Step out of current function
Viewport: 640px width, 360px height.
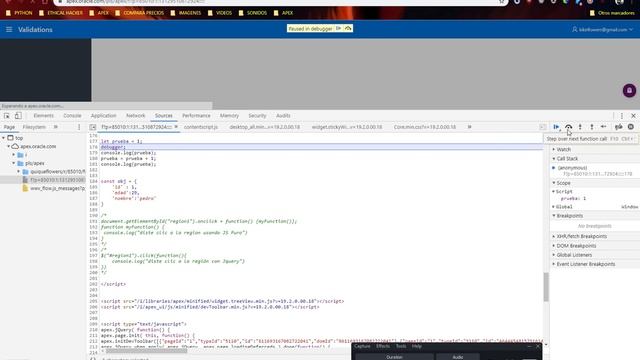tap(592, 127)
